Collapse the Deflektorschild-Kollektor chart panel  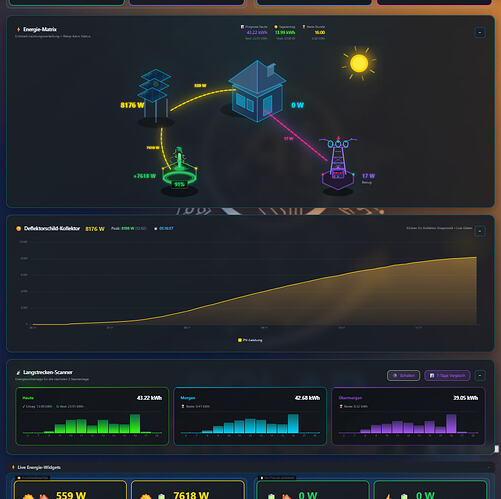pyautogui.click(x=480, y=231)
